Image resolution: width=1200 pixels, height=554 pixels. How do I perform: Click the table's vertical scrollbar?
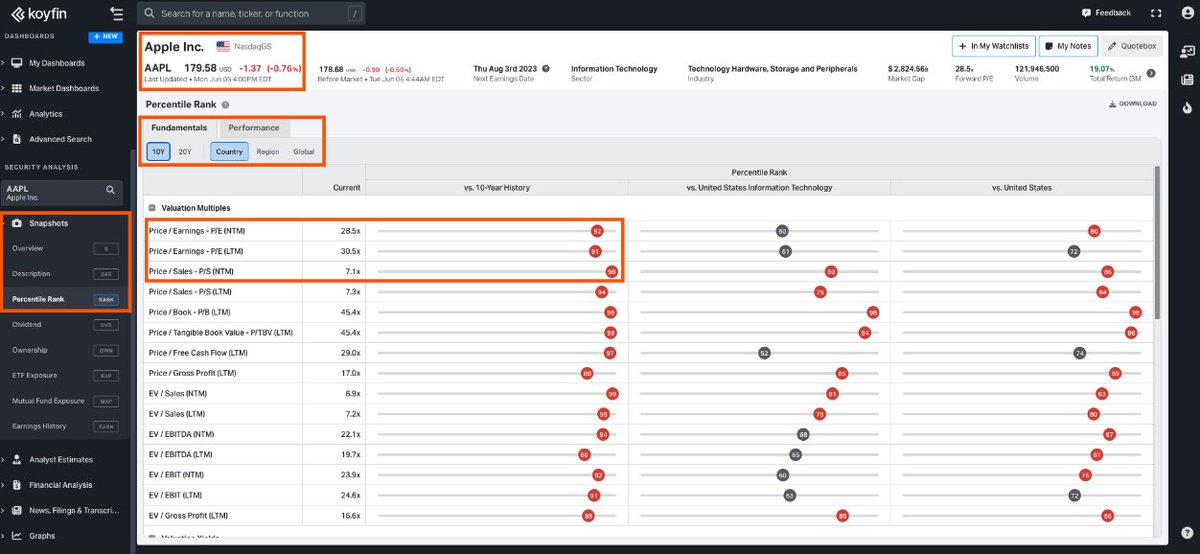(x=1157, y=243)
